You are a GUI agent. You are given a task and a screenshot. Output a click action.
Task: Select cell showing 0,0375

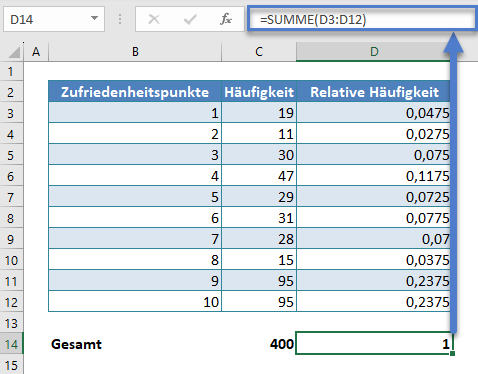coord(373,260)
